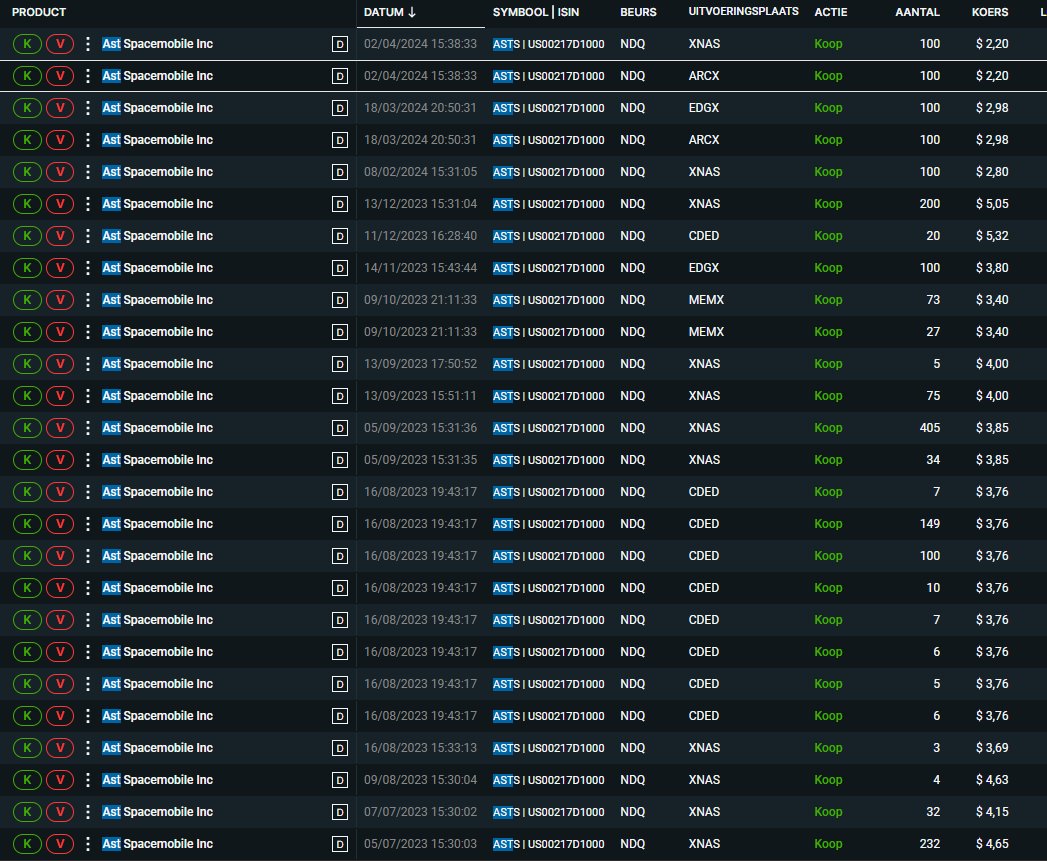The image size is (1047, 861).
Task: Click the D icon in the 16/08/2023 row with 149 shares
Action: pyautogui.click(x=340, y=524)
